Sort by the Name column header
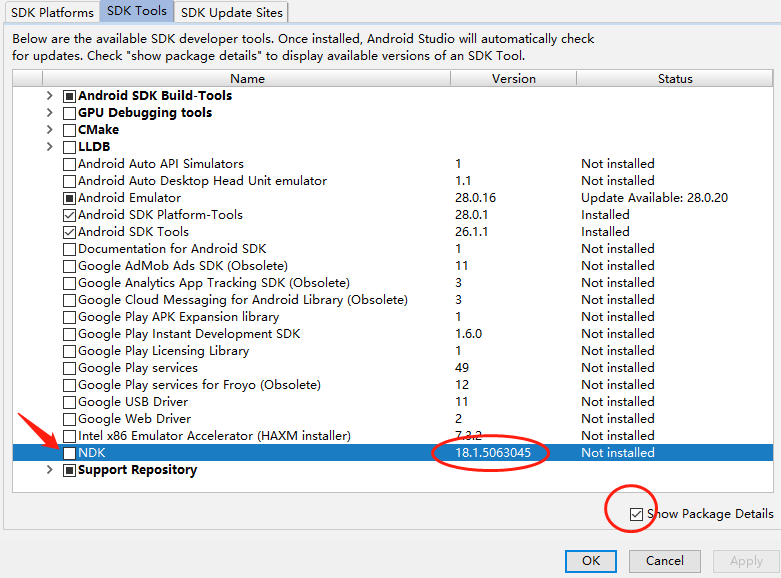Image resolution: width=781 pixels, height=578 pixels. pyautogui.click(x=247, y=79)
